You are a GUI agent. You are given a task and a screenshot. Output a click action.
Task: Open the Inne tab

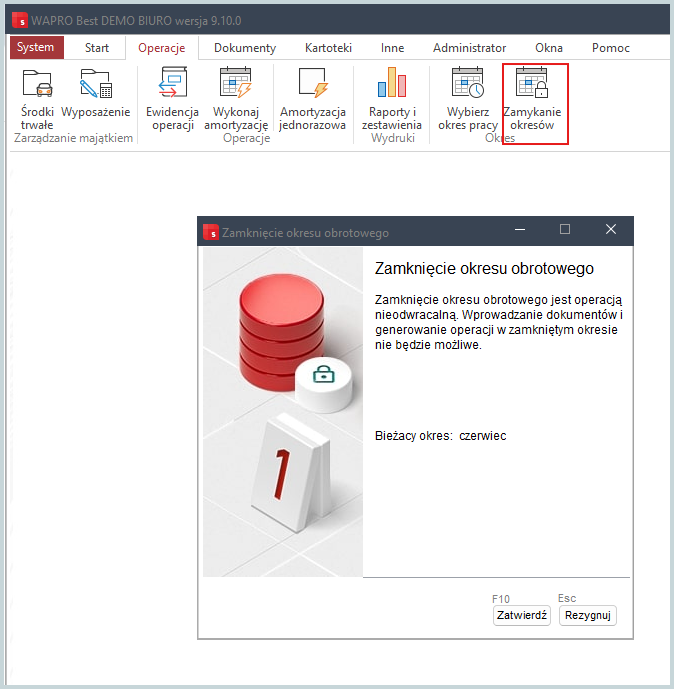pos(392,47)
